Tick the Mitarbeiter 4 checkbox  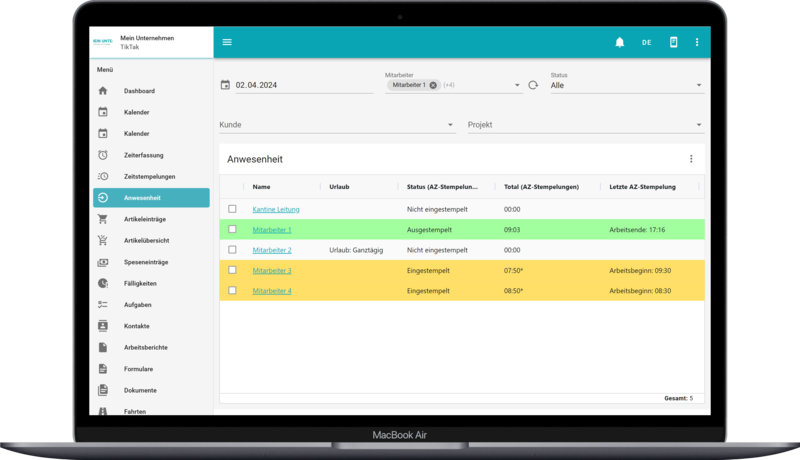233,290
